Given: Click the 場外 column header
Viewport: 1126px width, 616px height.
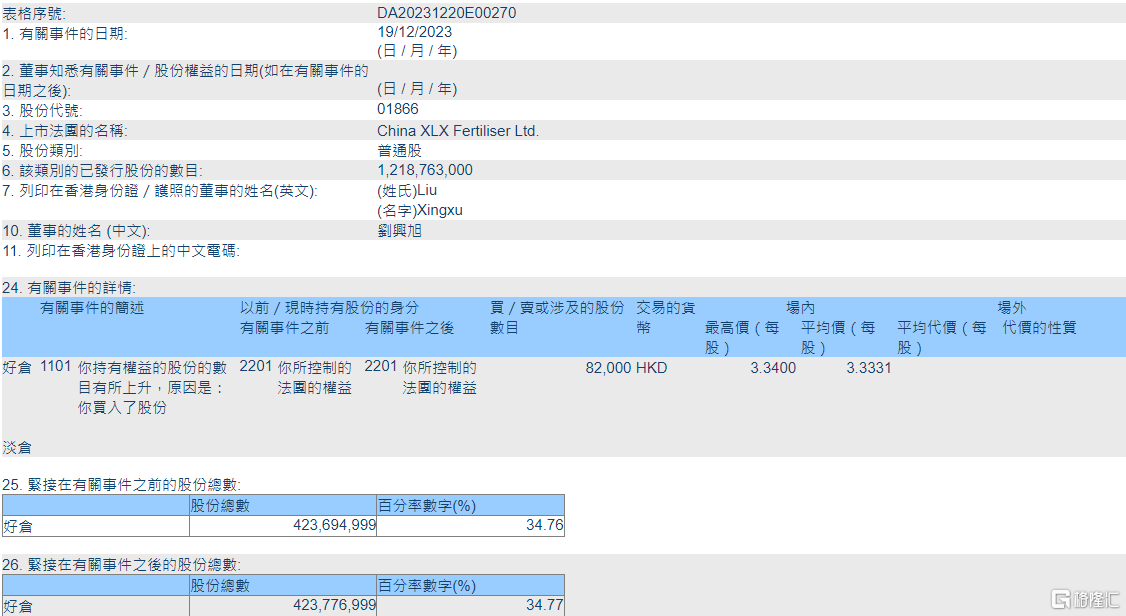Looking at the screenshot, I should coord(1011,308).
